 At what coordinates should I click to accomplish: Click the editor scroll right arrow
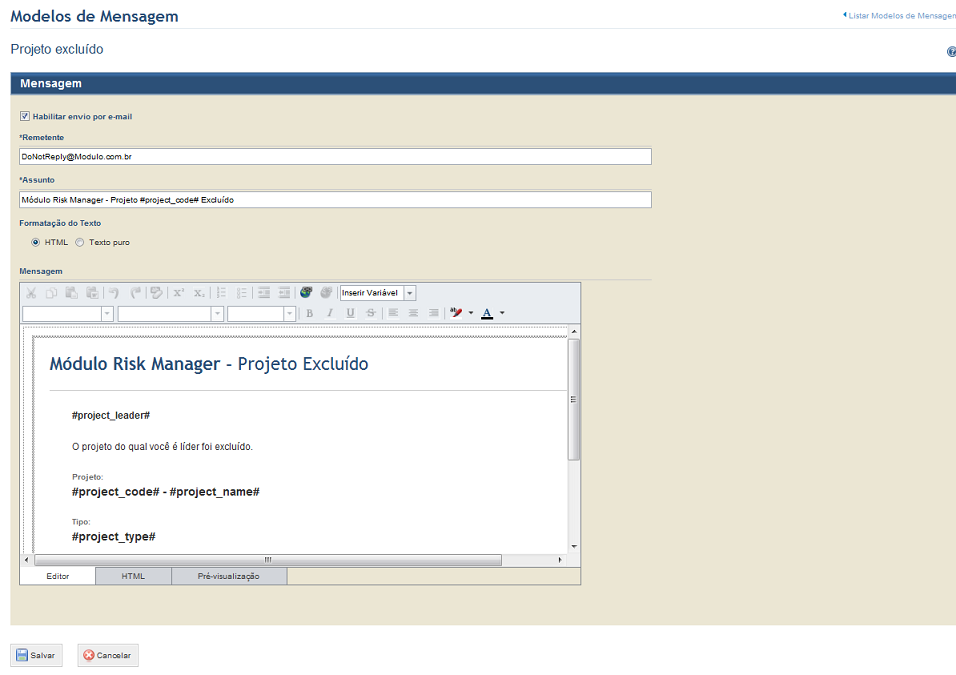[x=560, y=560]
